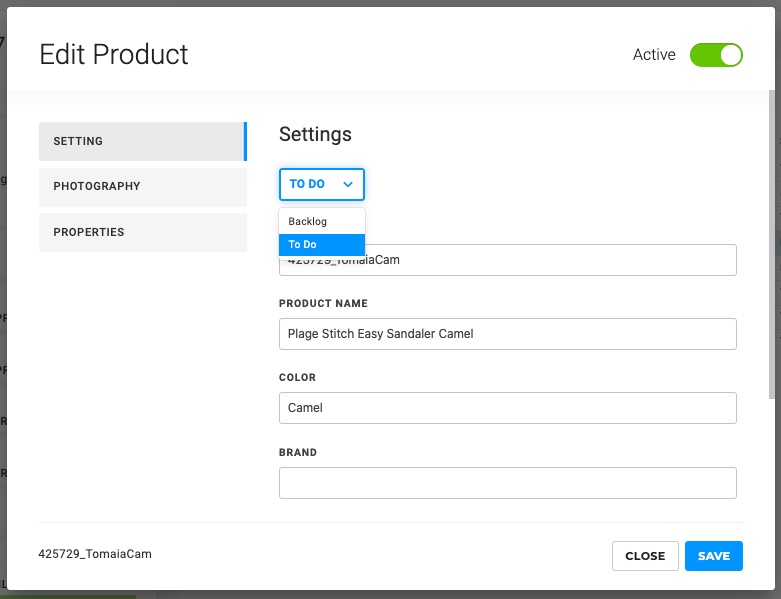Click the Product Name input field
781x599 pixels.
[x=507, y=334]
